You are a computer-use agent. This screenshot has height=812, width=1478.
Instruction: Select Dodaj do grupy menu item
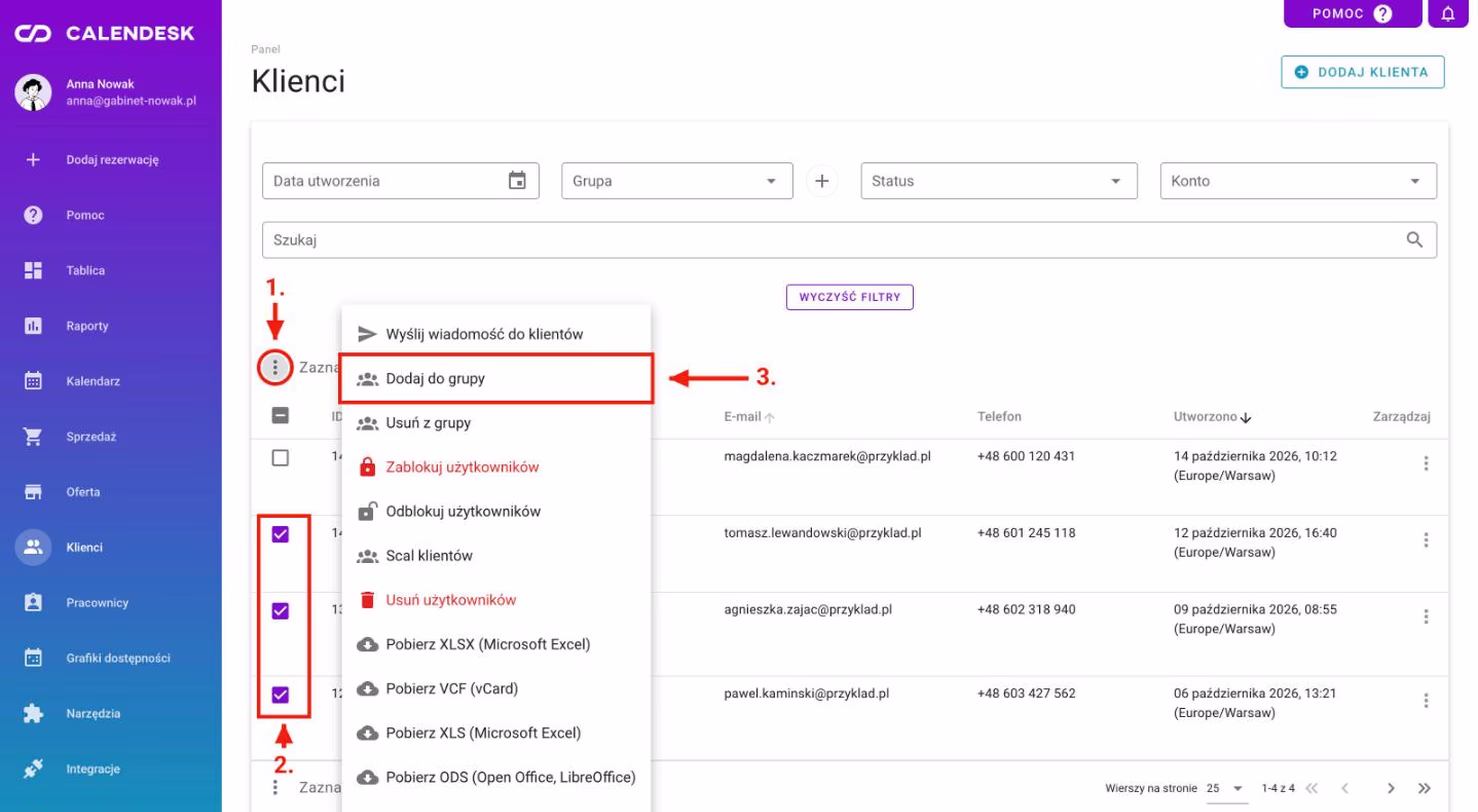pos(496,379)
